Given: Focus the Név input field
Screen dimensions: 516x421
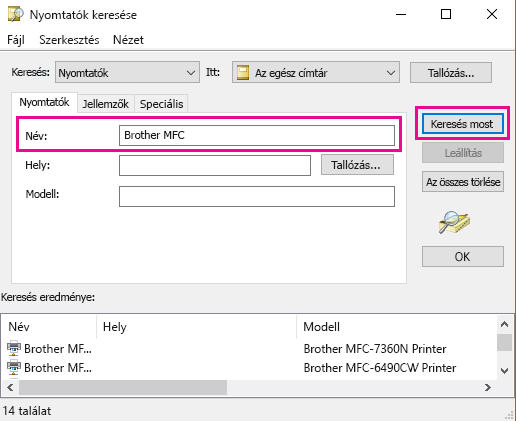Looking at the screenshot, I should [x=257, y=135].
